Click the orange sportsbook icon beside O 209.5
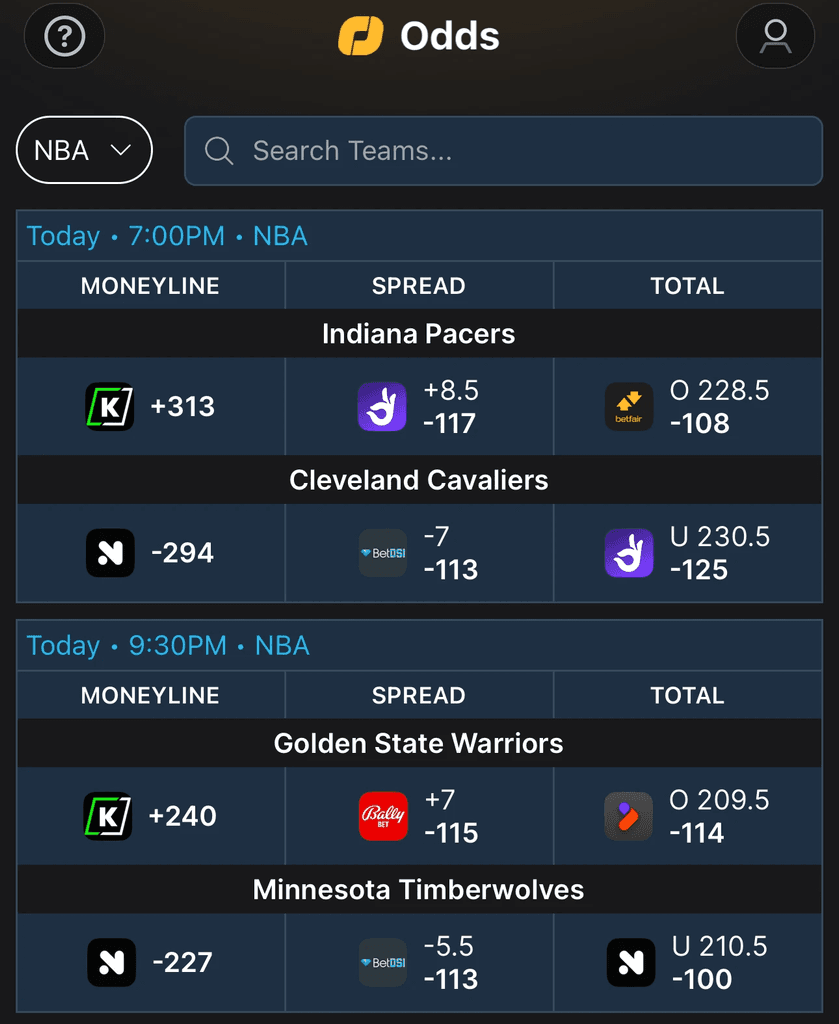Image resolution: width=839 pixels, height=1024 pixels. 629,816
